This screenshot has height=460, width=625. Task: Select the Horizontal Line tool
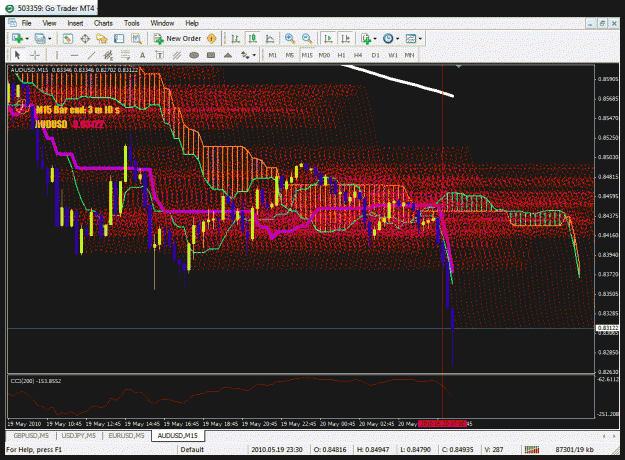click(74, 55)
